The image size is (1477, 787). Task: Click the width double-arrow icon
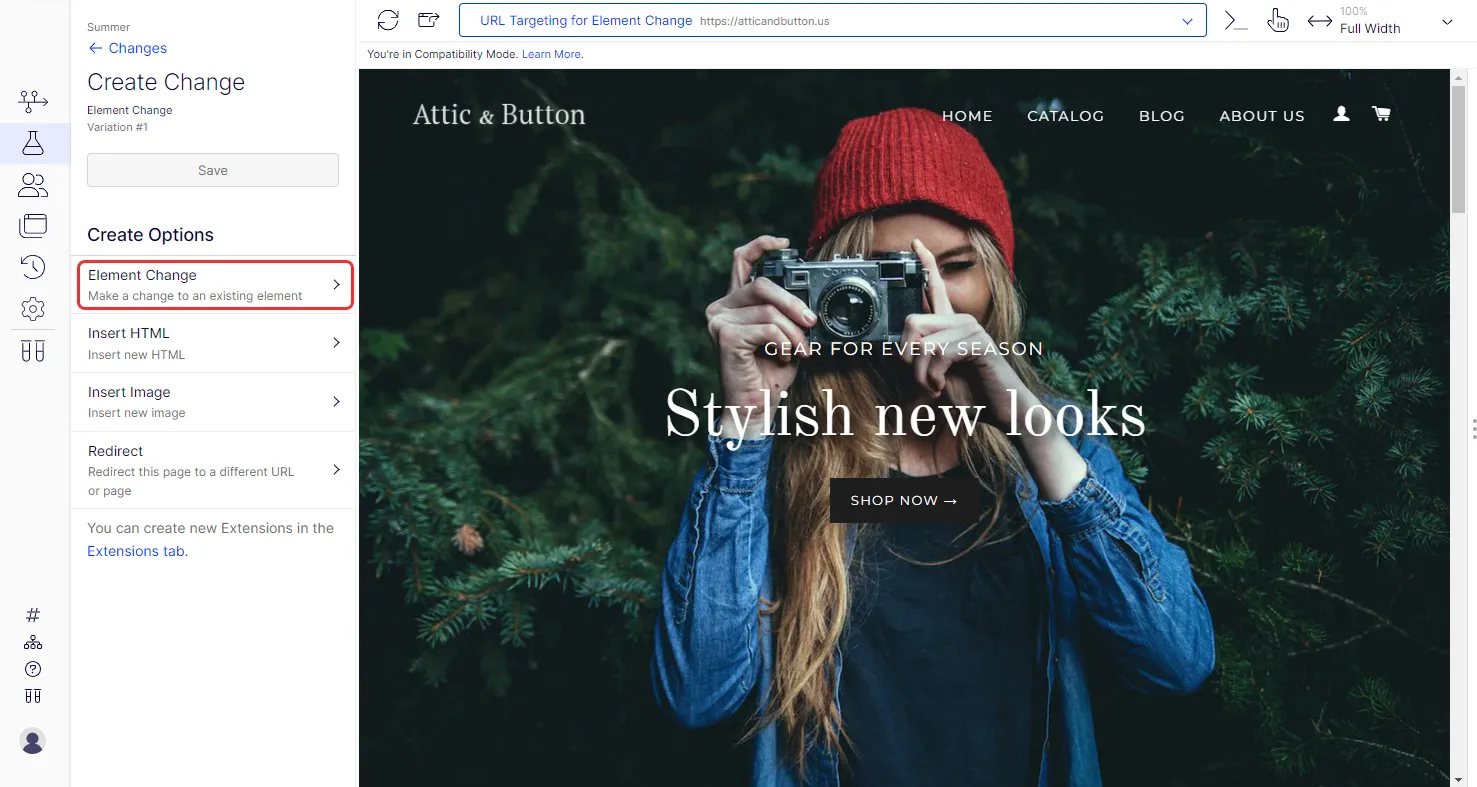point(1320,21)
